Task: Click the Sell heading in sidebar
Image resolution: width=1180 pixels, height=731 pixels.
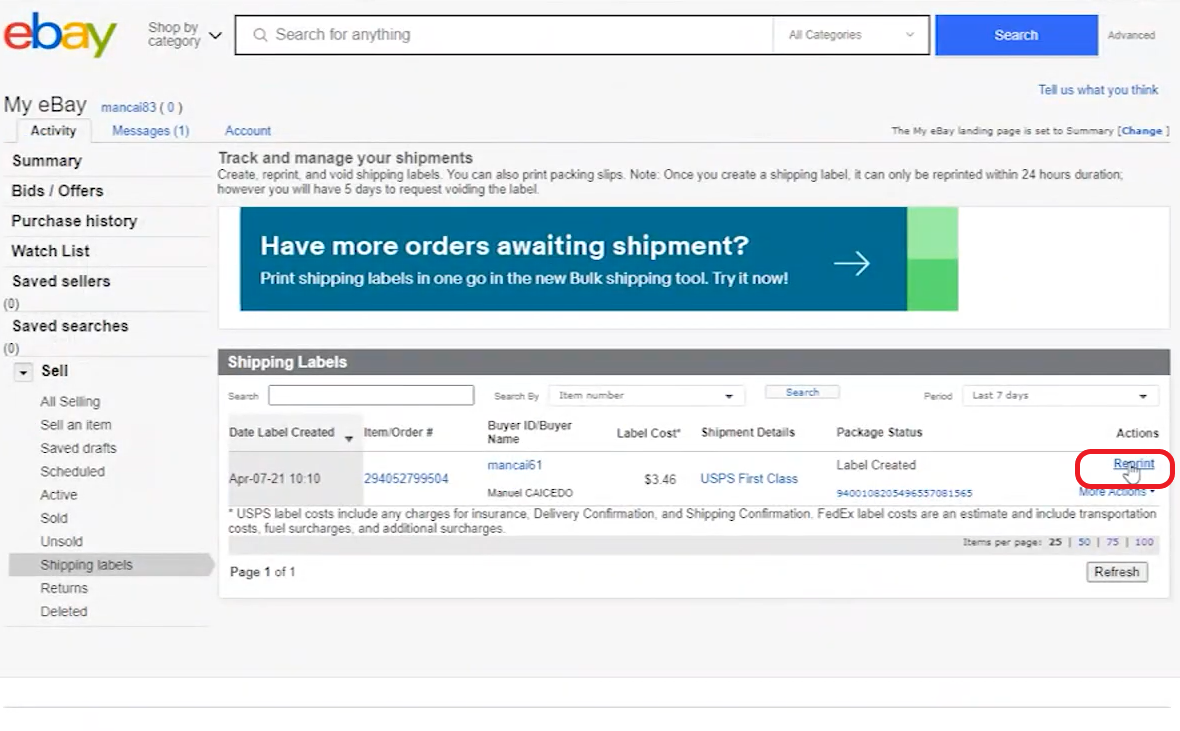Action: (54, 371)
